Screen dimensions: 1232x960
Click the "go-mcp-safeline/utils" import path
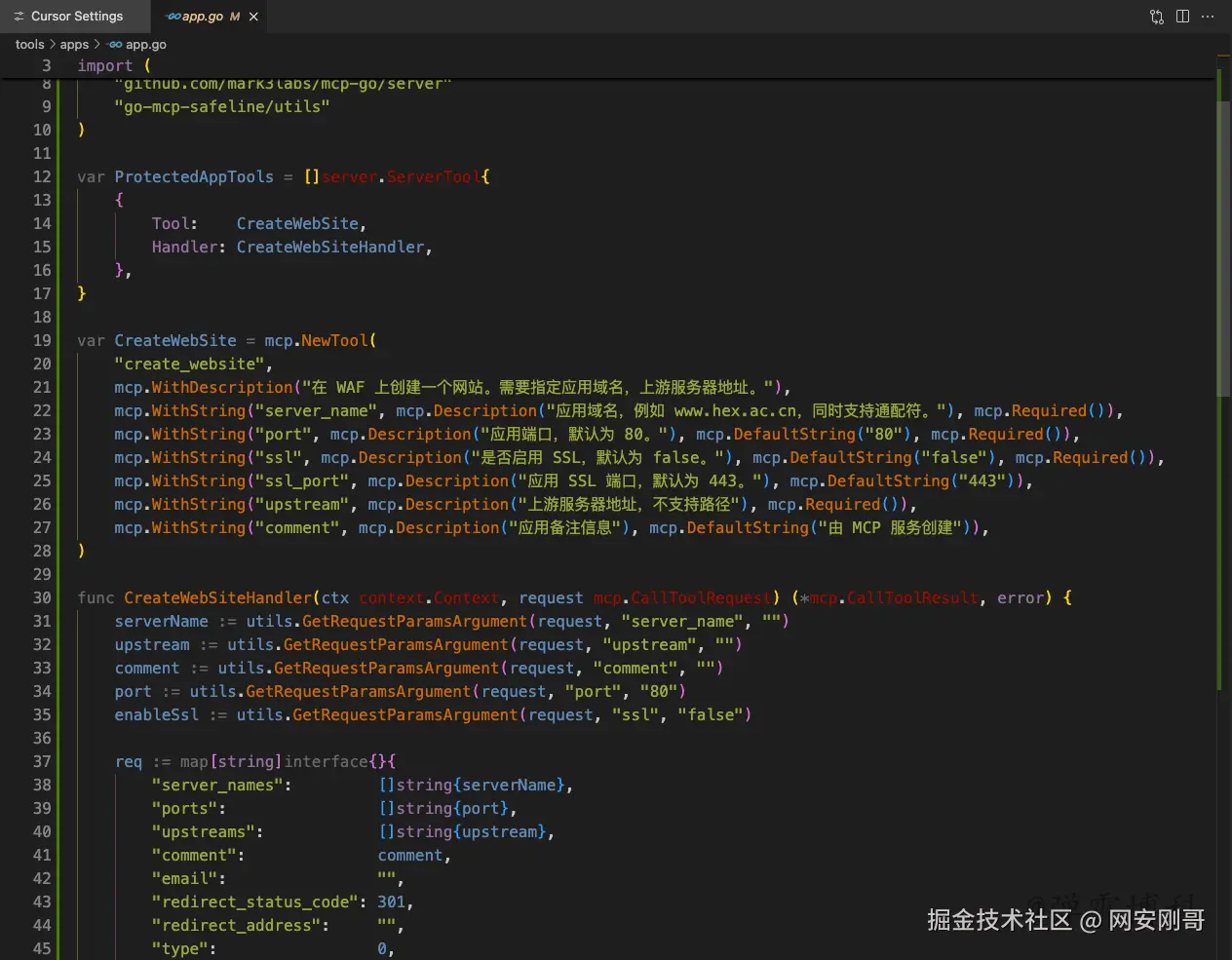[222, 107]
